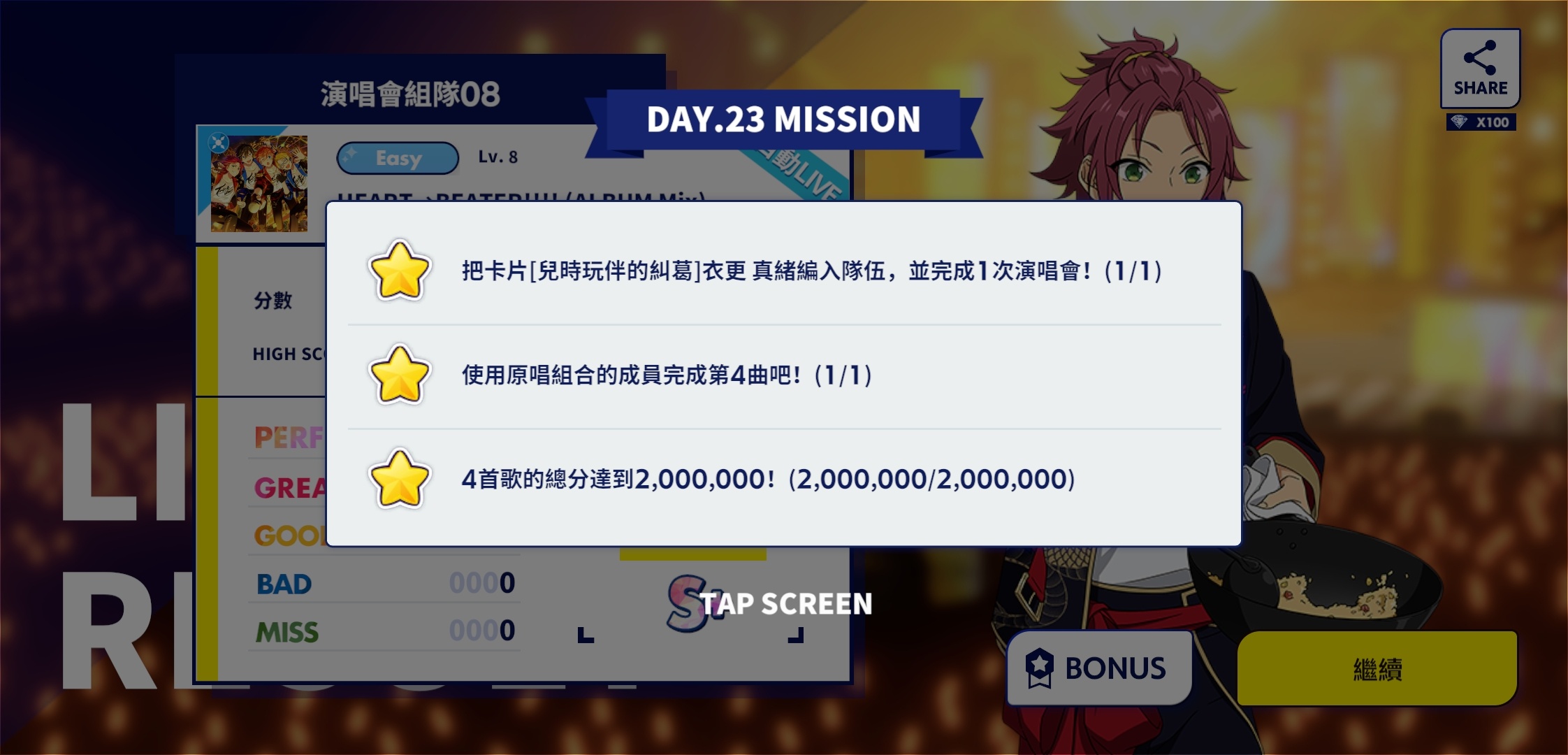Click the DAY.23 MISSION banner
The width and height of the screenshot is (1568, 755).
[783, 120]
